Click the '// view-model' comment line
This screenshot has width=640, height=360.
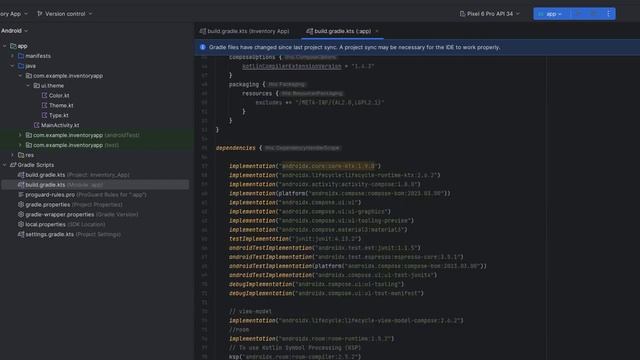(250, 311)
